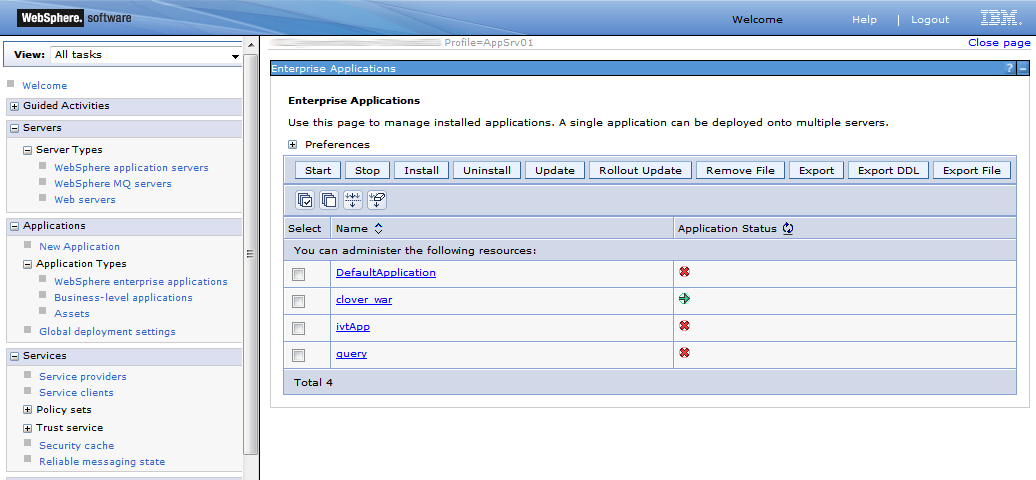Screen dimensions: 1036x480
Task: Open the clover_war application link
Action: point(364,300)
